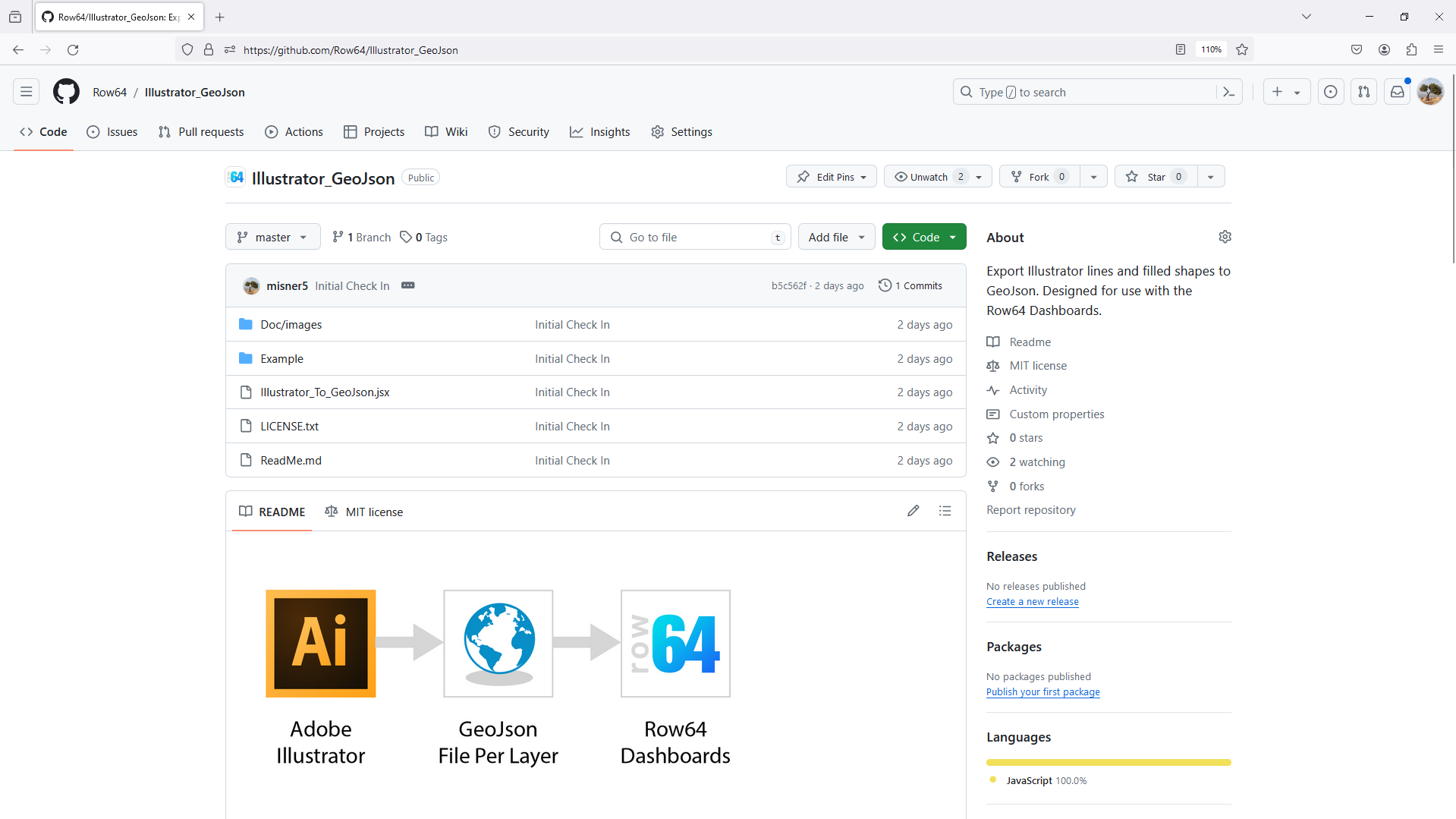Open a new browser tab
Image resolution: width=1456 pixels, height=819 pixels.
(x=220, y=17)
